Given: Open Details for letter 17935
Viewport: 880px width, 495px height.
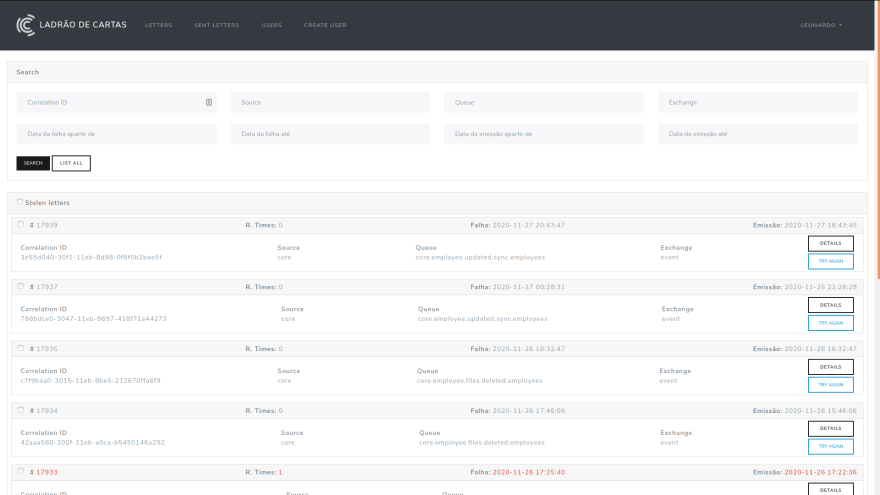Looking at the screenshot, I should [831, 367].
